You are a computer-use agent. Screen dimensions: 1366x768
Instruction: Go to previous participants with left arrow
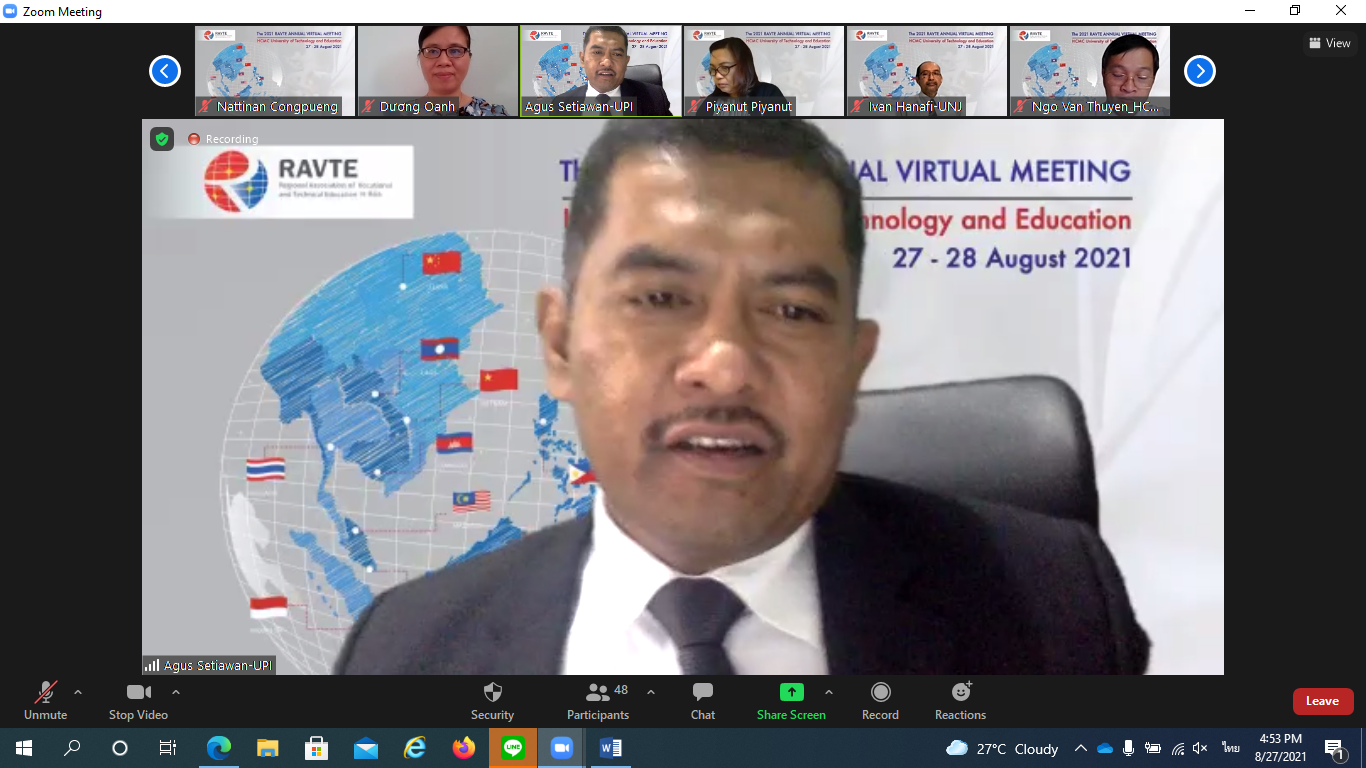[165, 71]
